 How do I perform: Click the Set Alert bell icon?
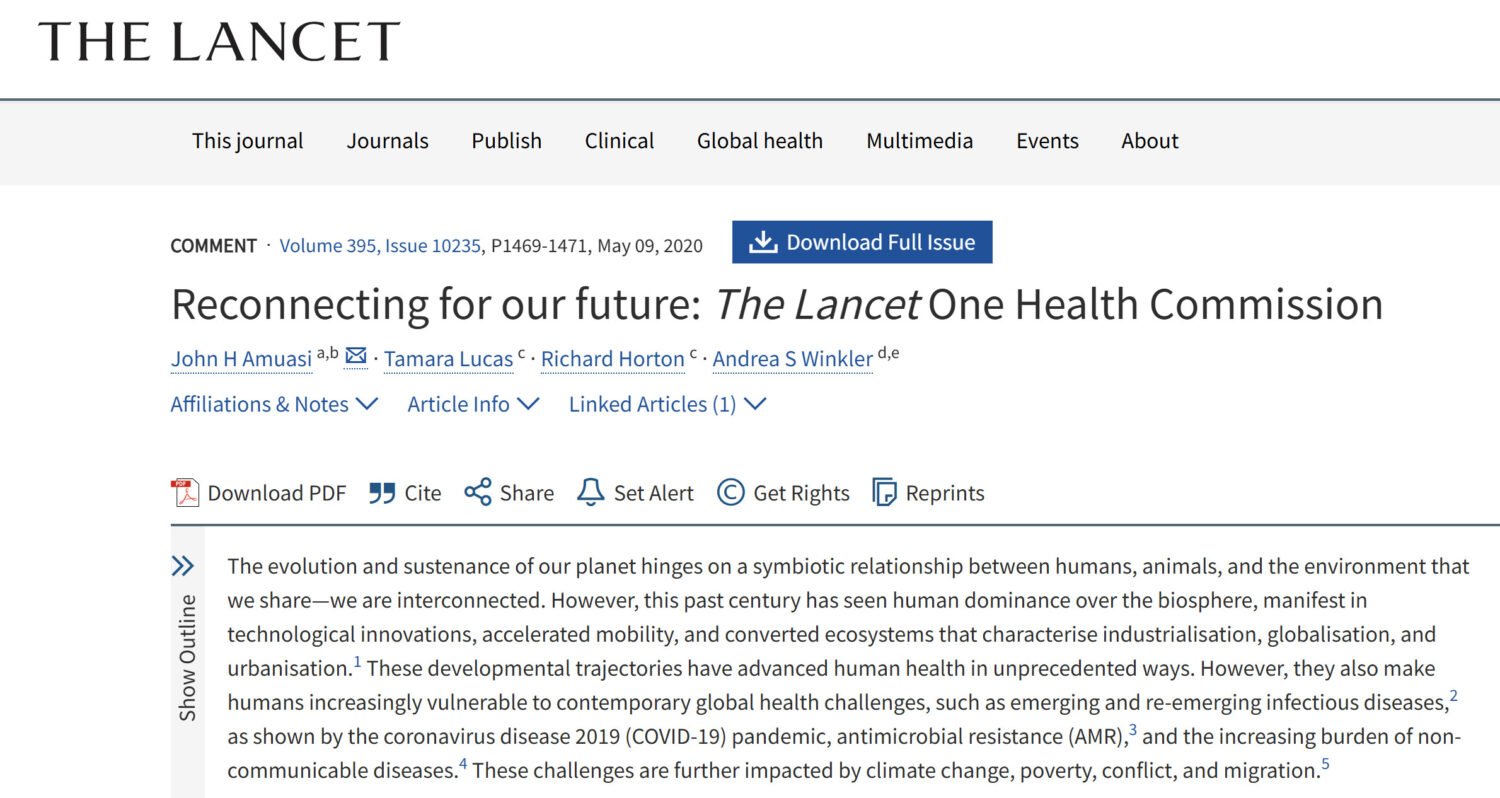tap(591, 493)
